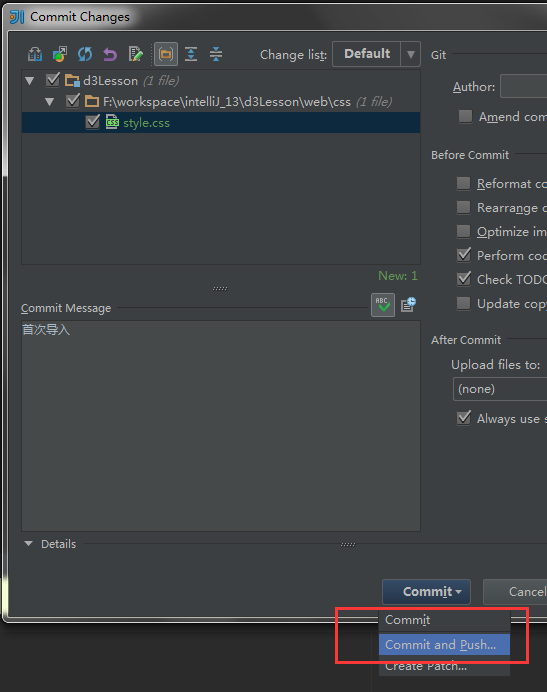Image resolution: width=547 pixels, height=692 pixels.
Task: Collapse the Details section triangle
Action: click(29, 544)
